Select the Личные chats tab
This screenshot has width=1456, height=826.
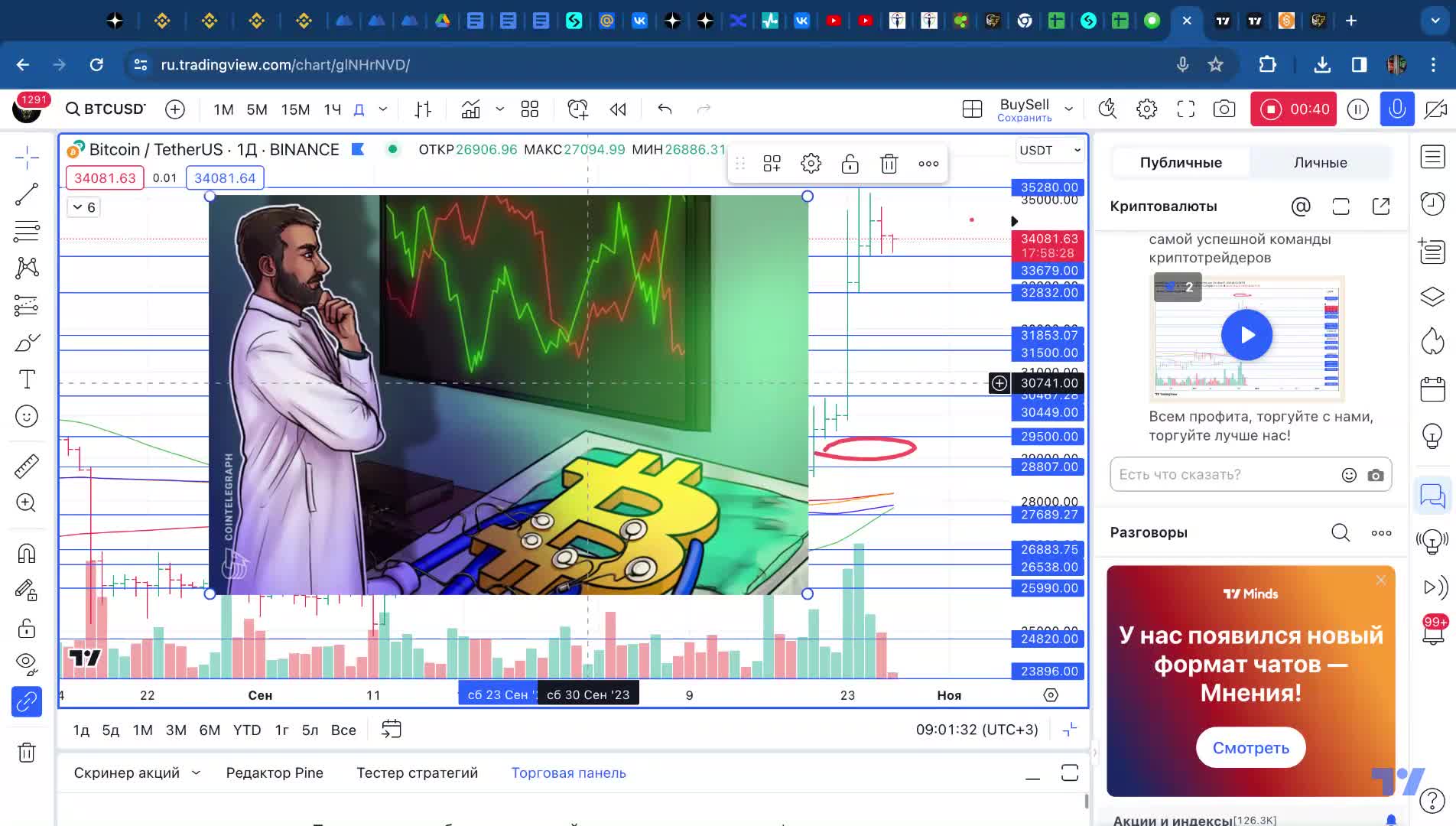(x=1320, y=162)
